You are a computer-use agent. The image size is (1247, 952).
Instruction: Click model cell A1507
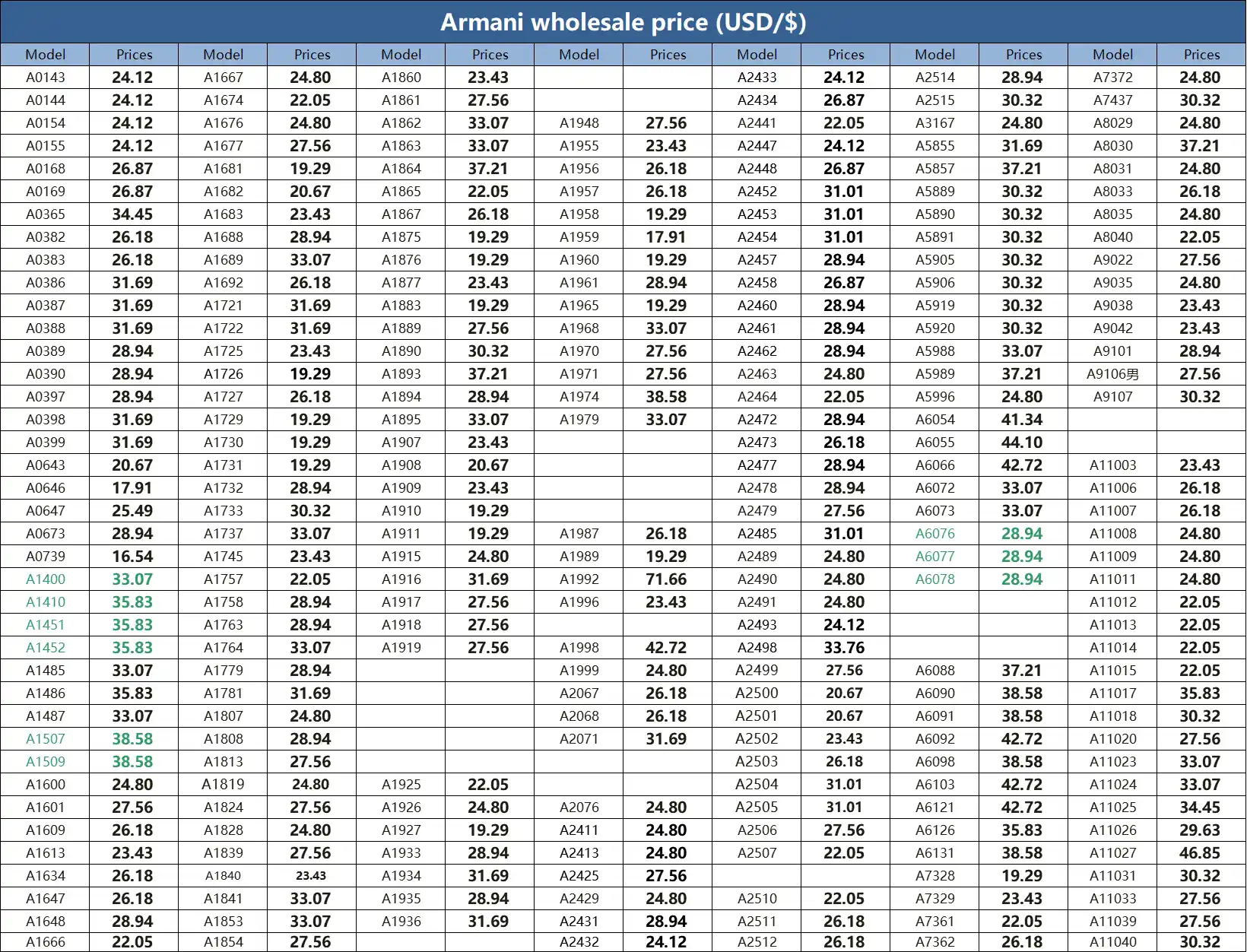point(46,739)
